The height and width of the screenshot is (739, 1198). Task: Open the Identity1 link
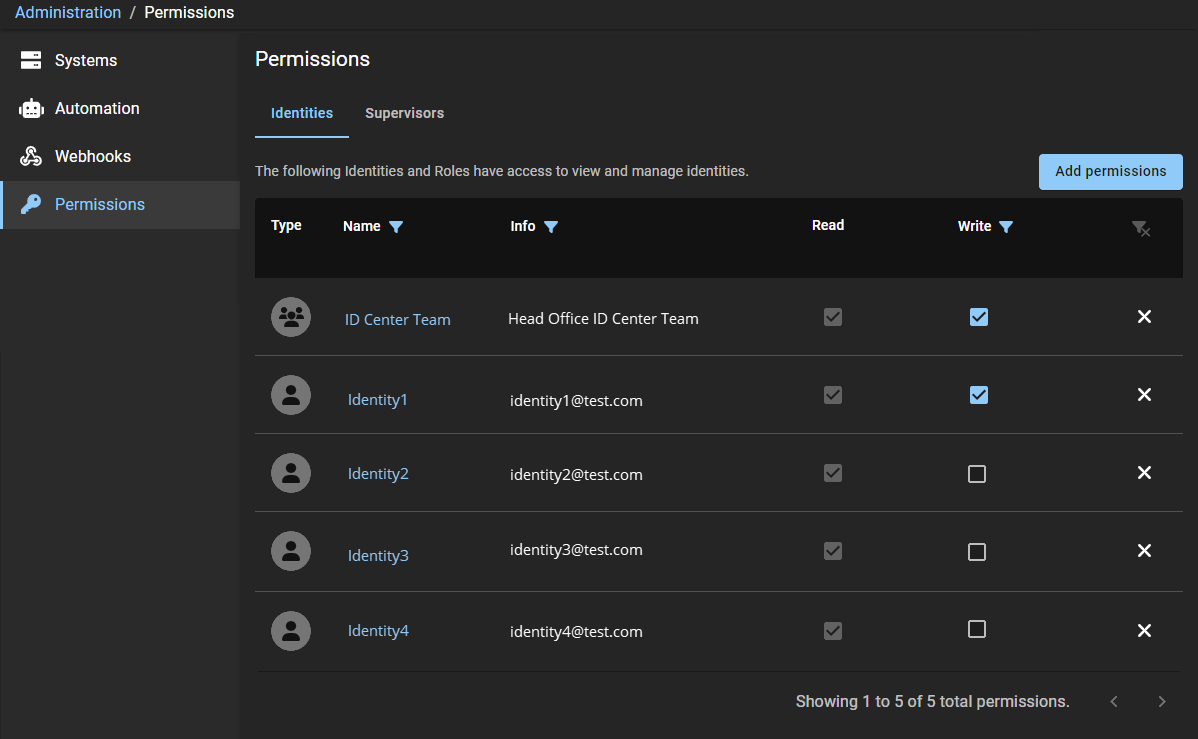pyautogui.click(x=377, y=400)
